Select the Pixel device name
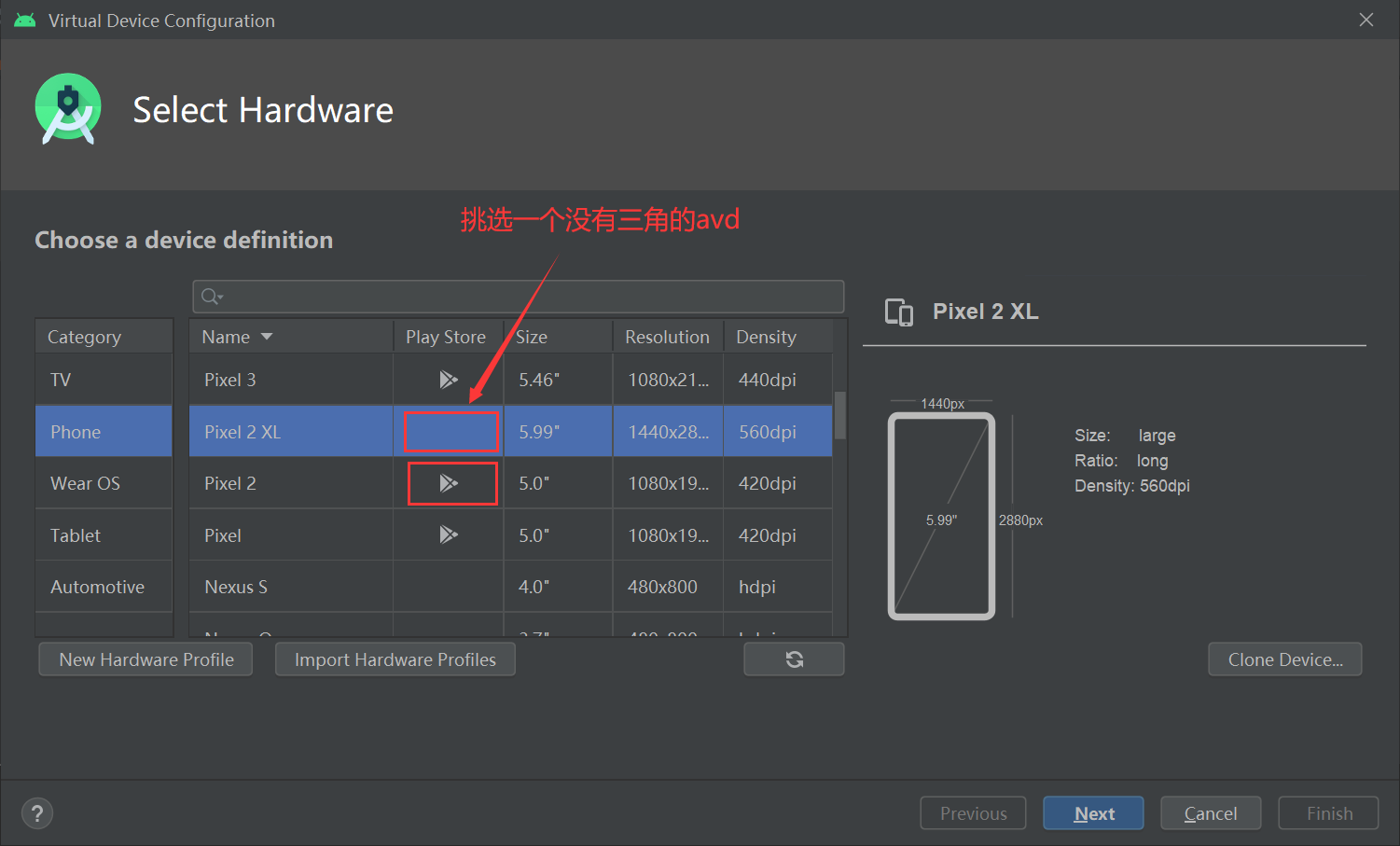Viewport: 1400px width, 846px height. pos(223,535)
